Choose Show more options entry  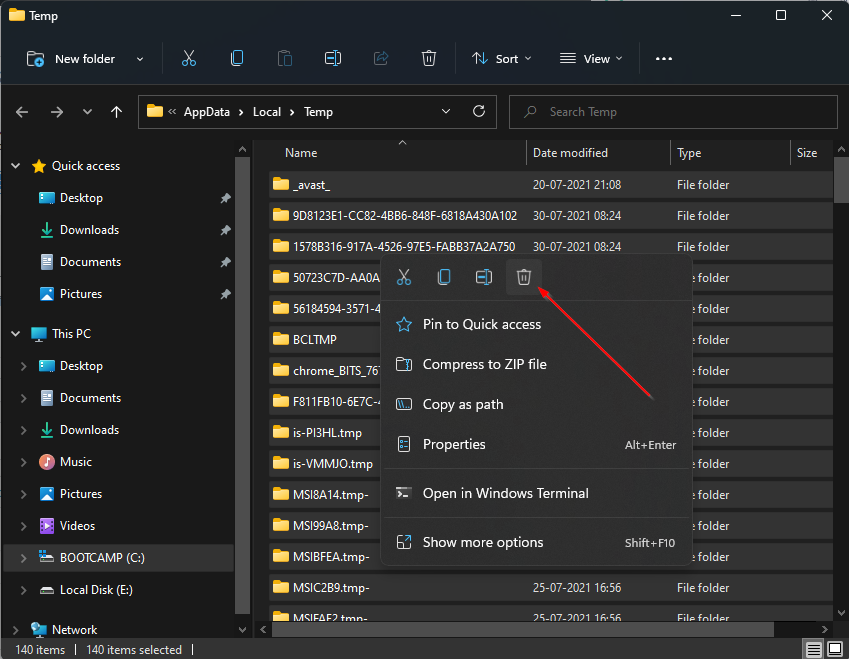[483, 542]
